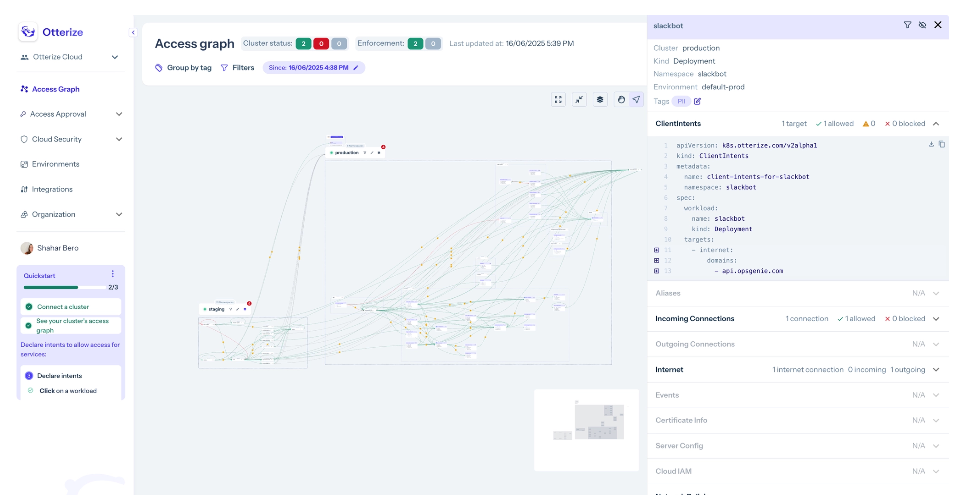Screen dimensions: 975x495
Task: Collapse the sidebar with the arrow button
Action: coord(132,32)
